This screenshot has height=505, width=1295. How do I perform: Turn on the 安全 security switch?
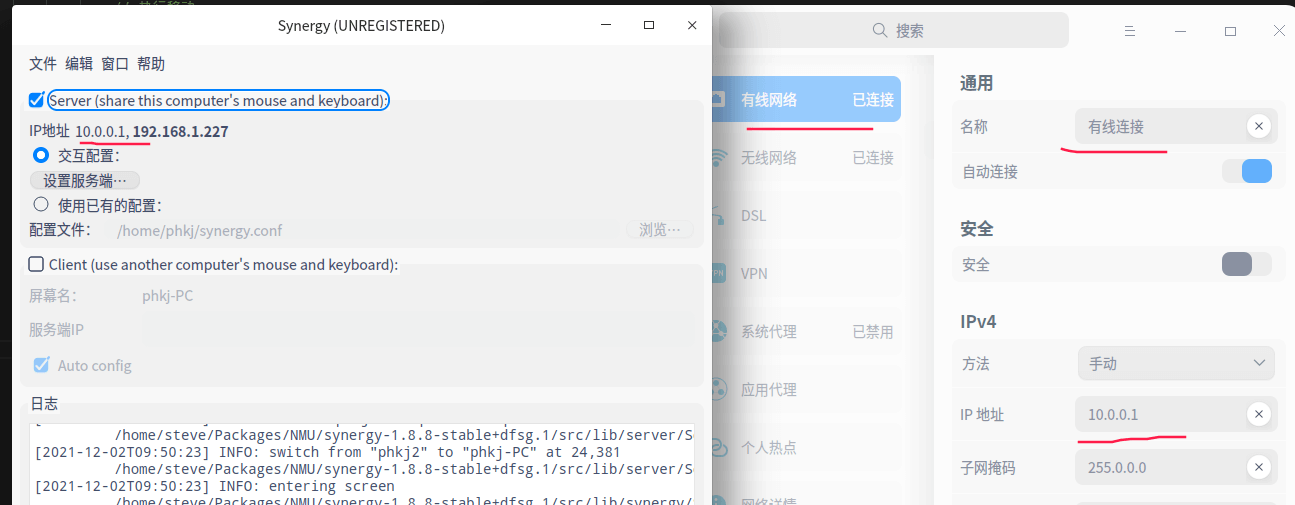pyautogui.click(x=1247, y=264)
